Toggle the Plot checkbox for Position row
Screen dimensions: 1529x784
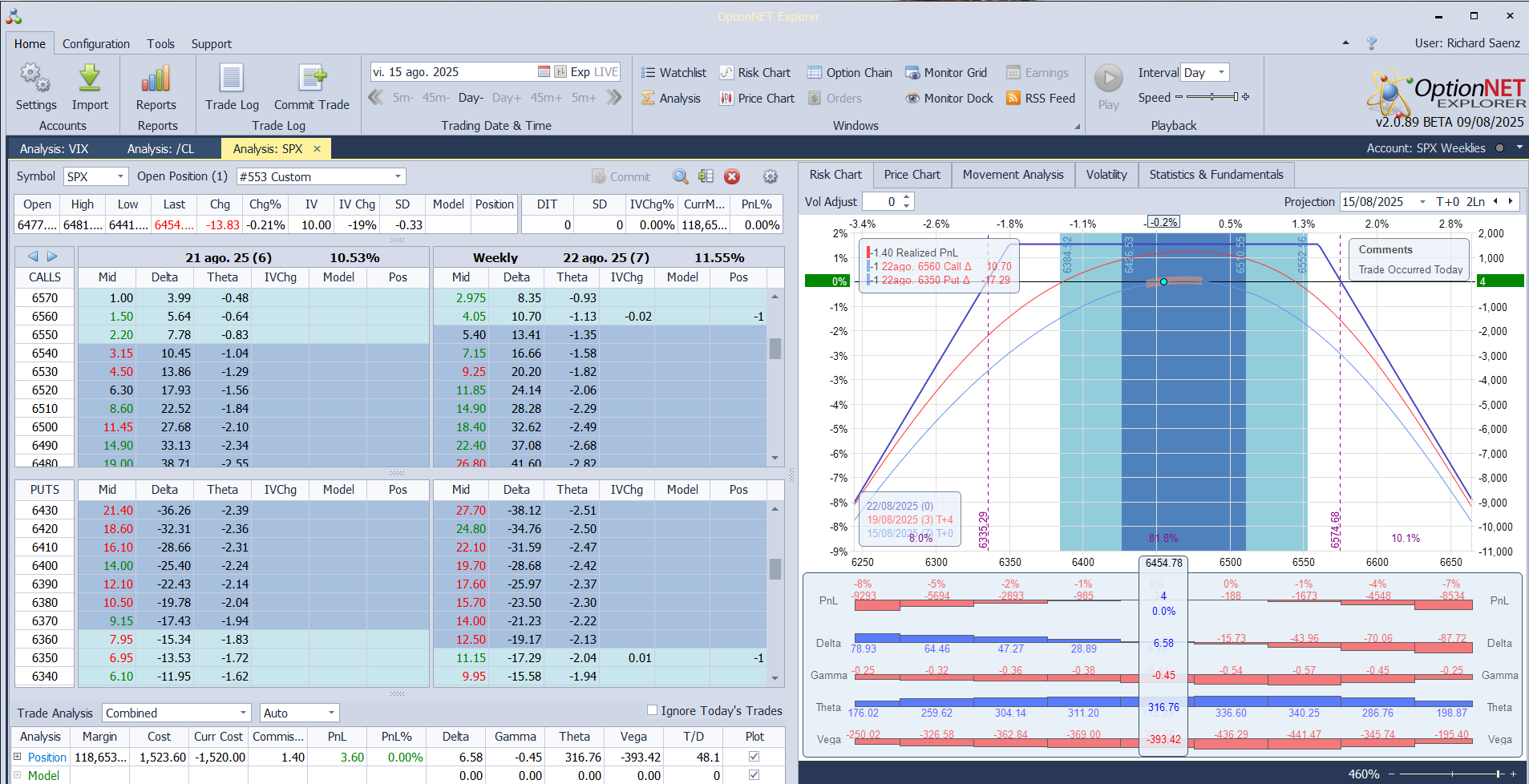point(754,756)
